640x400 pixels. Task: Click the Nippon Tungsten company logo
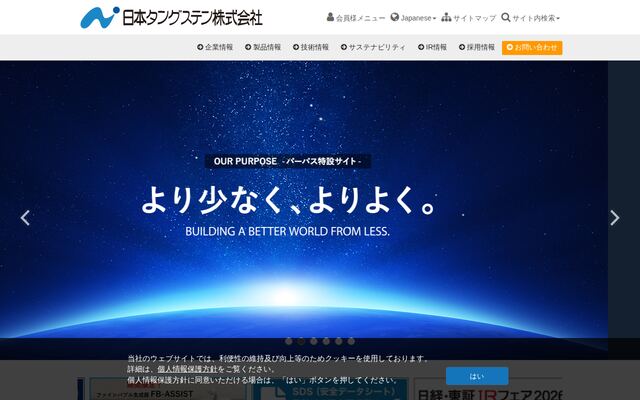pyautogui.click(x=171, y=18)
